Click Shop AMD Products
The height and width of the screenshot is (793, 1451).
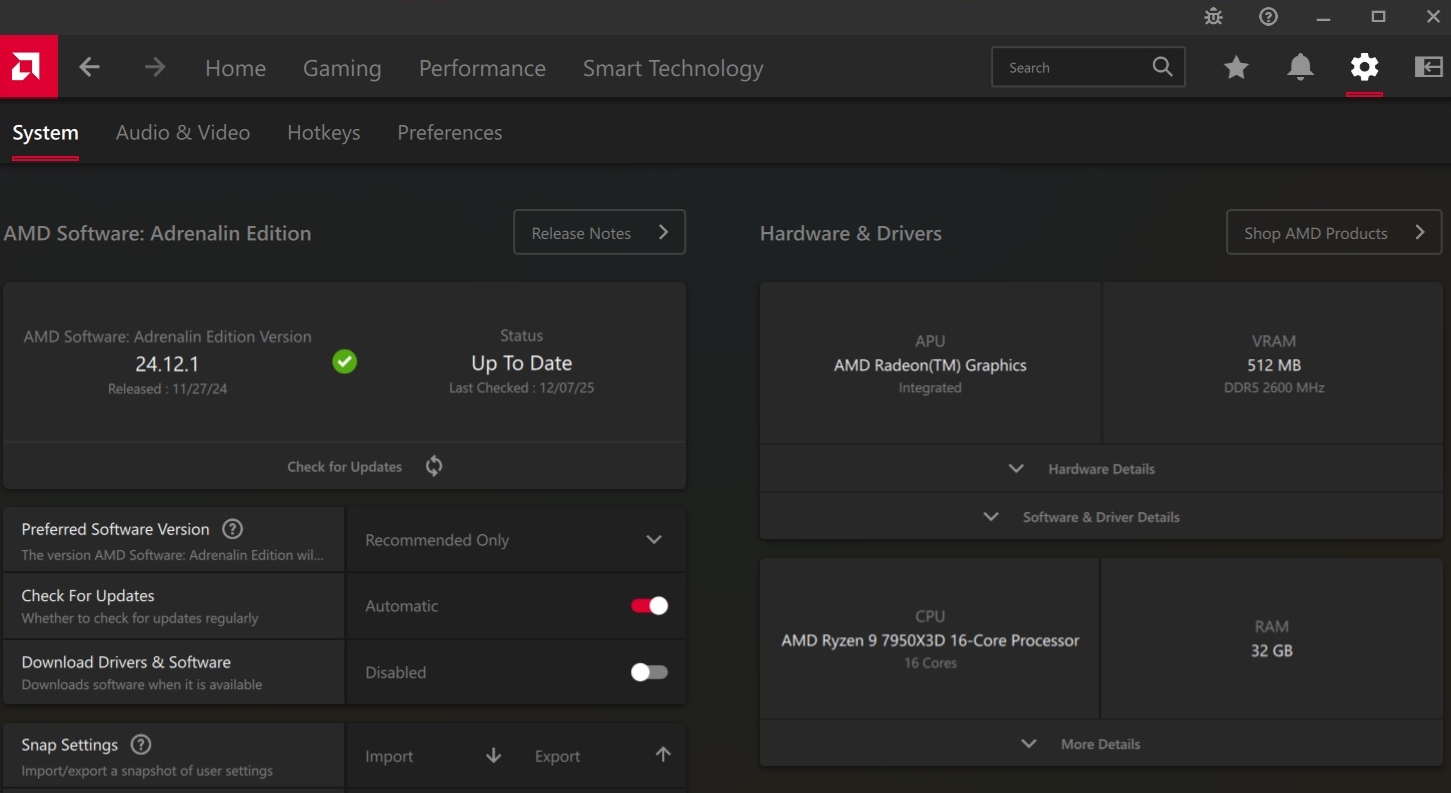click(x=1333, y=232)
